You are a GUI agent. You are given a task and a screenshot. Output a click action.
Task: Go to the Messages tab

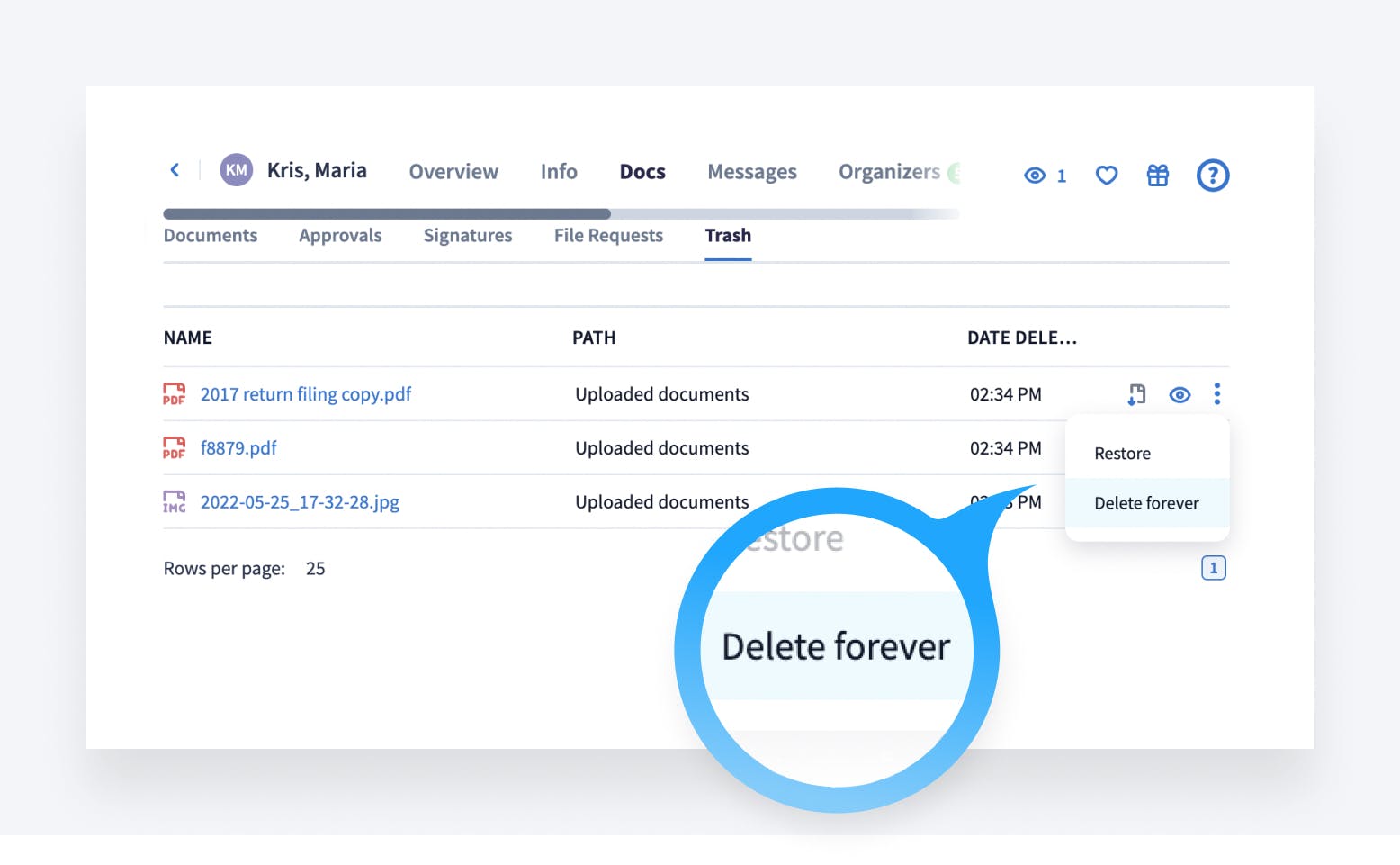pyautogui.click(x=752, y=172)
